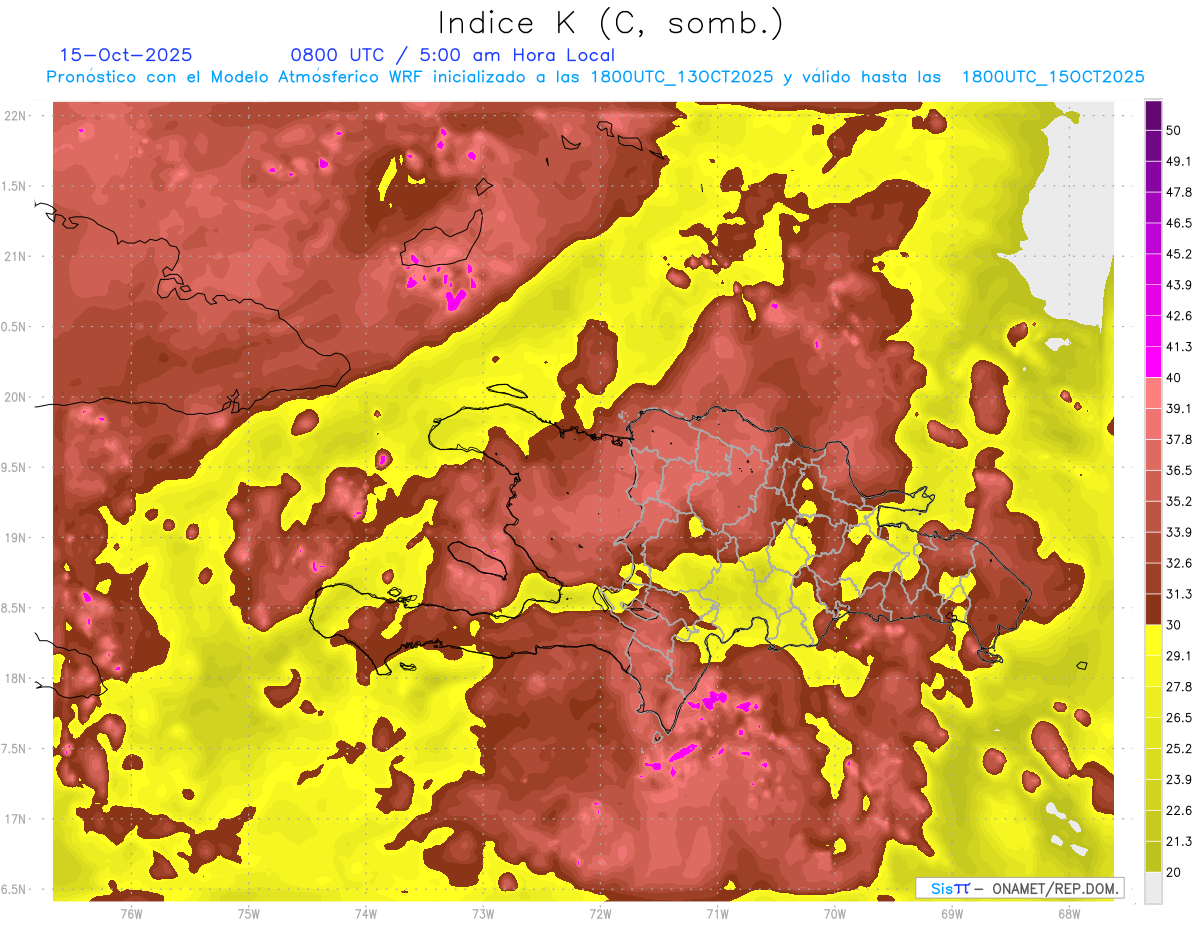Click the dark purple 50 colorbar swatch

tap(1153, 115)
